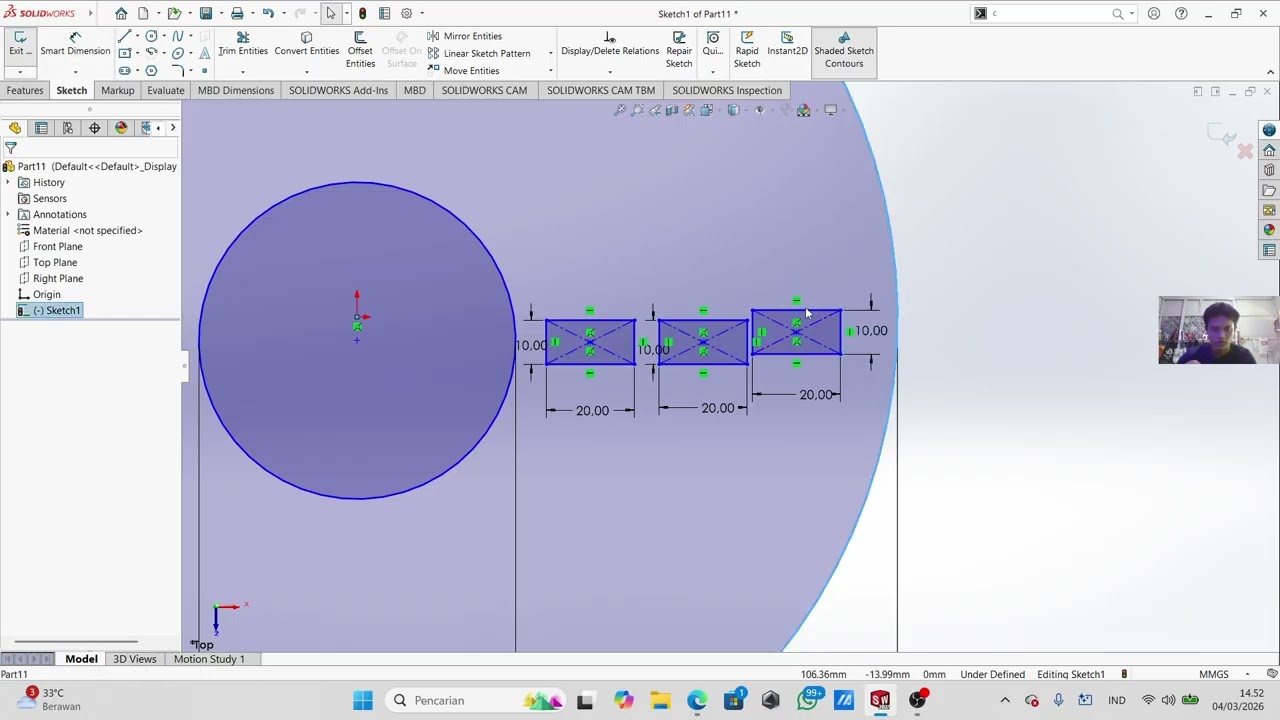Click the Home icon in top toolbar
The image size is (1280, 720).
coord(121,13)
